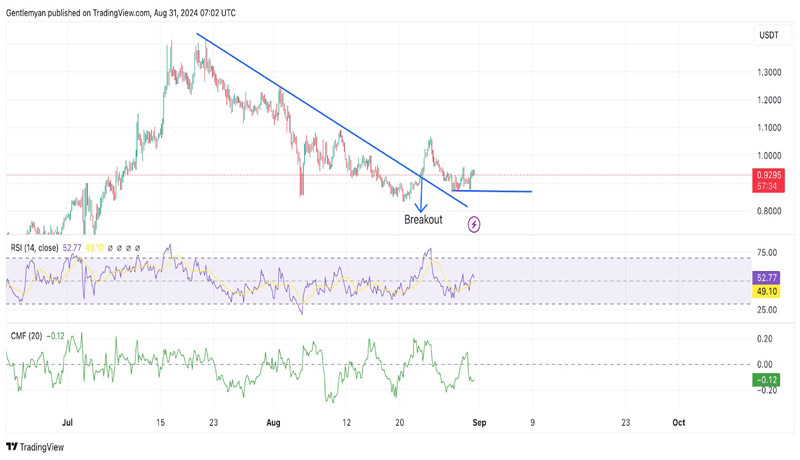800x460 pixels.
Task: Click the 1.3000 price axis label
Action: point(769,72)
